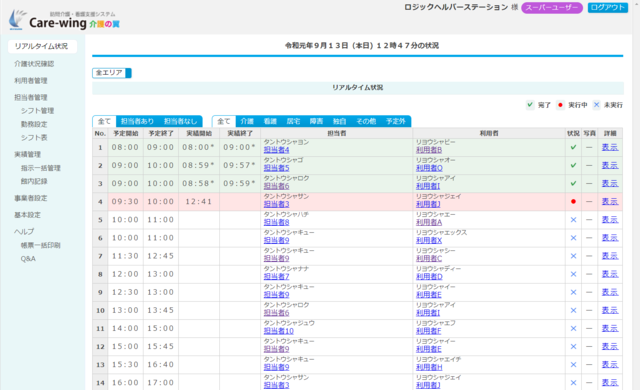Image resolution: width=640 pixels, height=390 pixels.
Task: Filter by 居宅 service tab
Action: 293,121
